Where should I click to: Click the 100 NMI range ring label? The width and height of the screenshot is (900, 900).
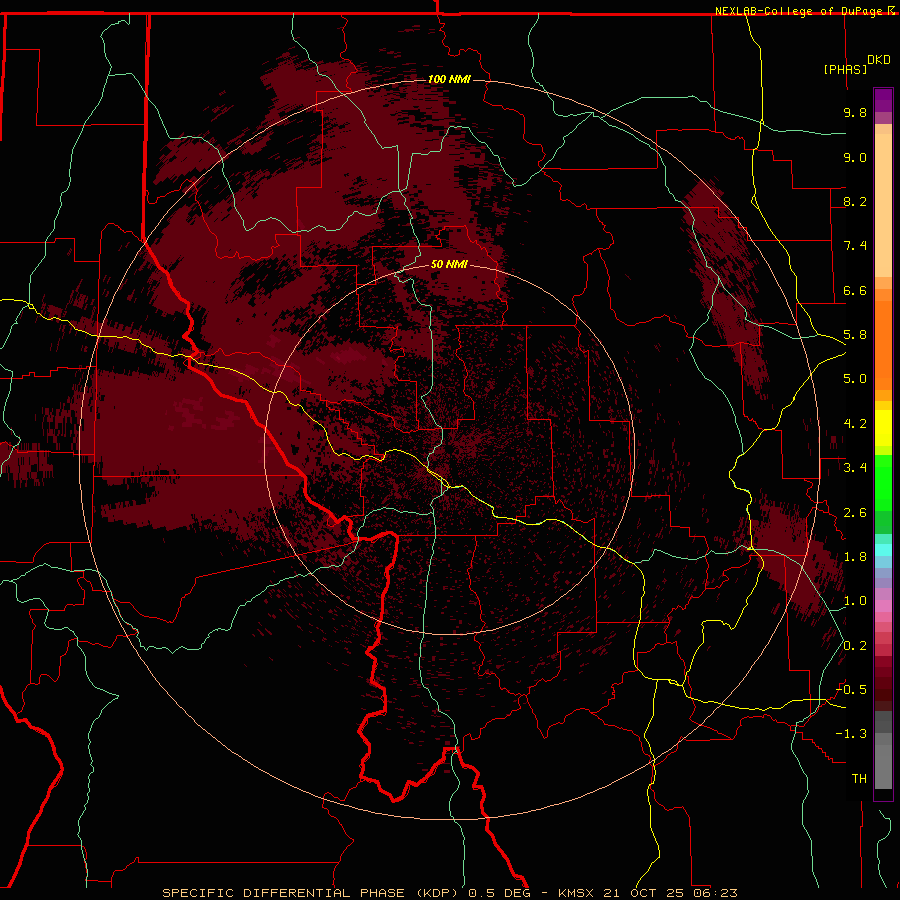449,79
